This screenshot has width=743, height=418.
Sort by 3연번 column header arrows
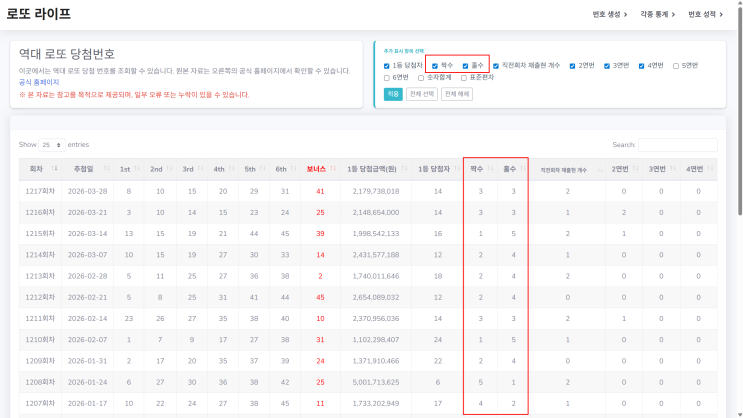[673, 169]
